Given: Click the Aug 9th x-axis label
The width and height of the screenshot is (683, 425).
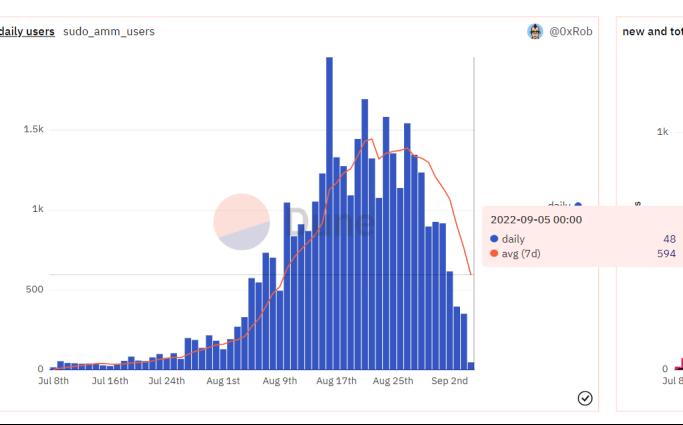Looking at the screenshot, I should [x=279, y=381].
